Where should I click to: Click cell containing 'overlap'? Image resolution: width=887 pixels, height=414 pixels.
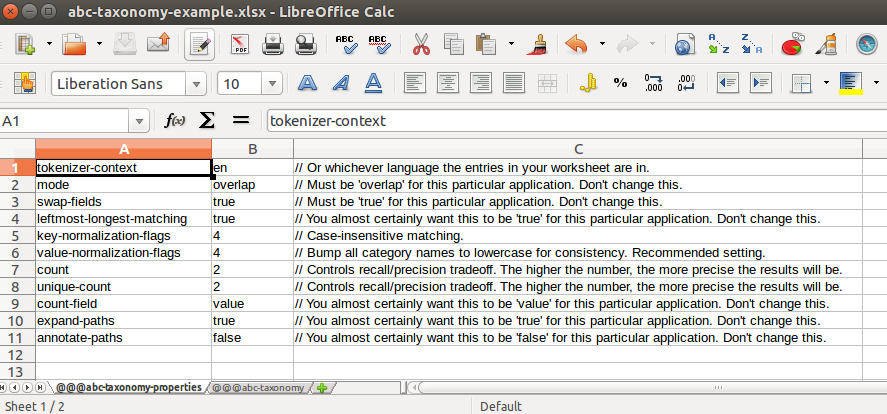[x=252, y=185]
